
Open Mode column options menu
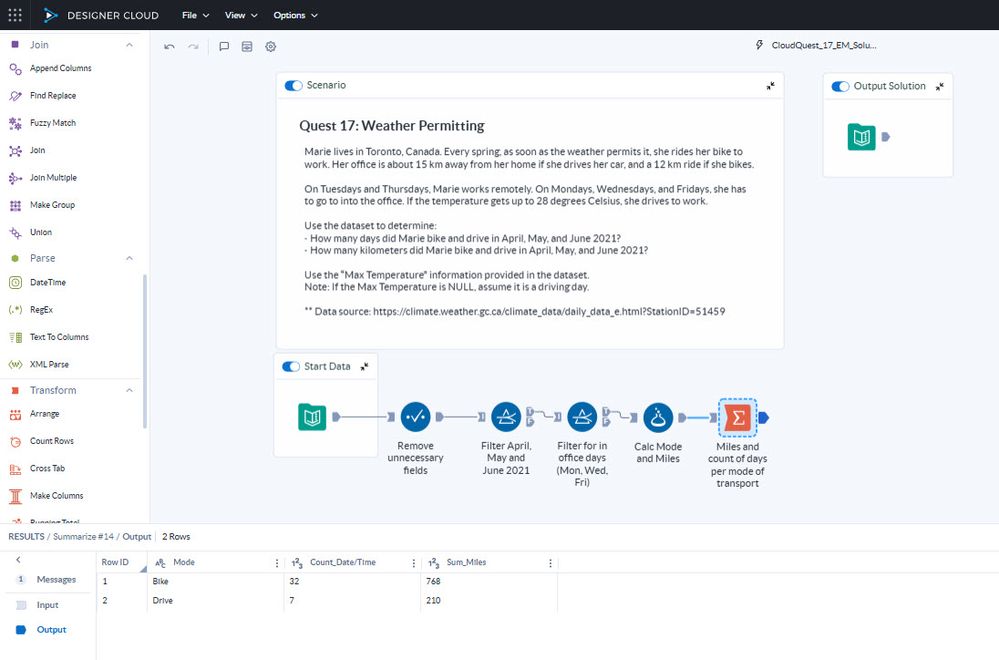point(277,563)
